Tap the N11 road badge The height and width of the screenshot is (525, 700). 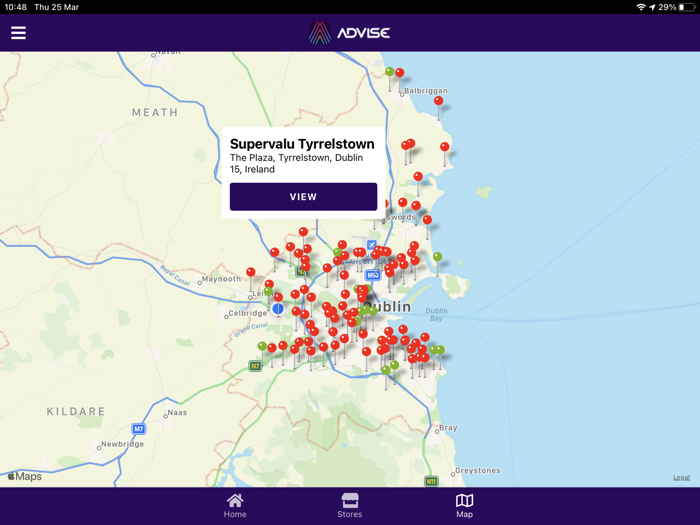click(x=431, y=481)
